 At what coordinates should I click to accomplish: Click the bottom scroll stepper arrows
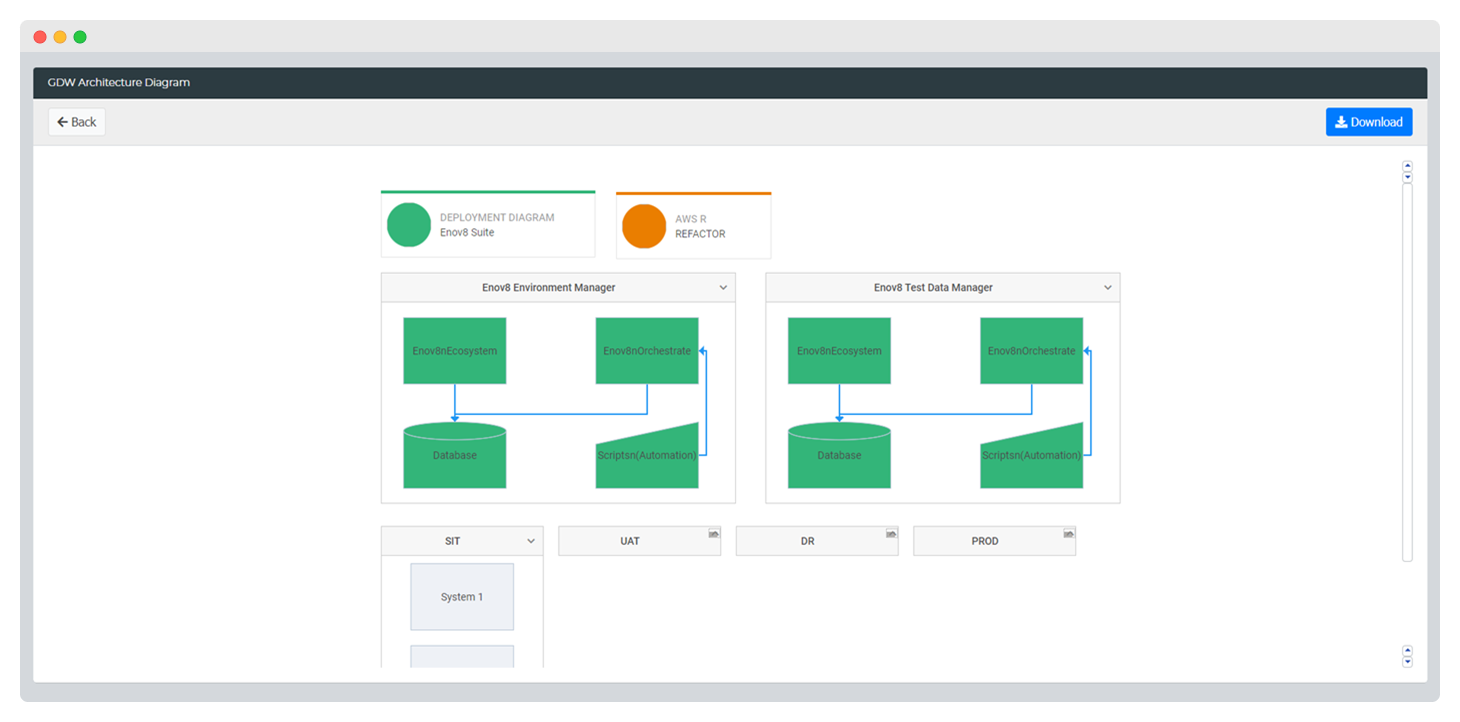pos(1408,656)
